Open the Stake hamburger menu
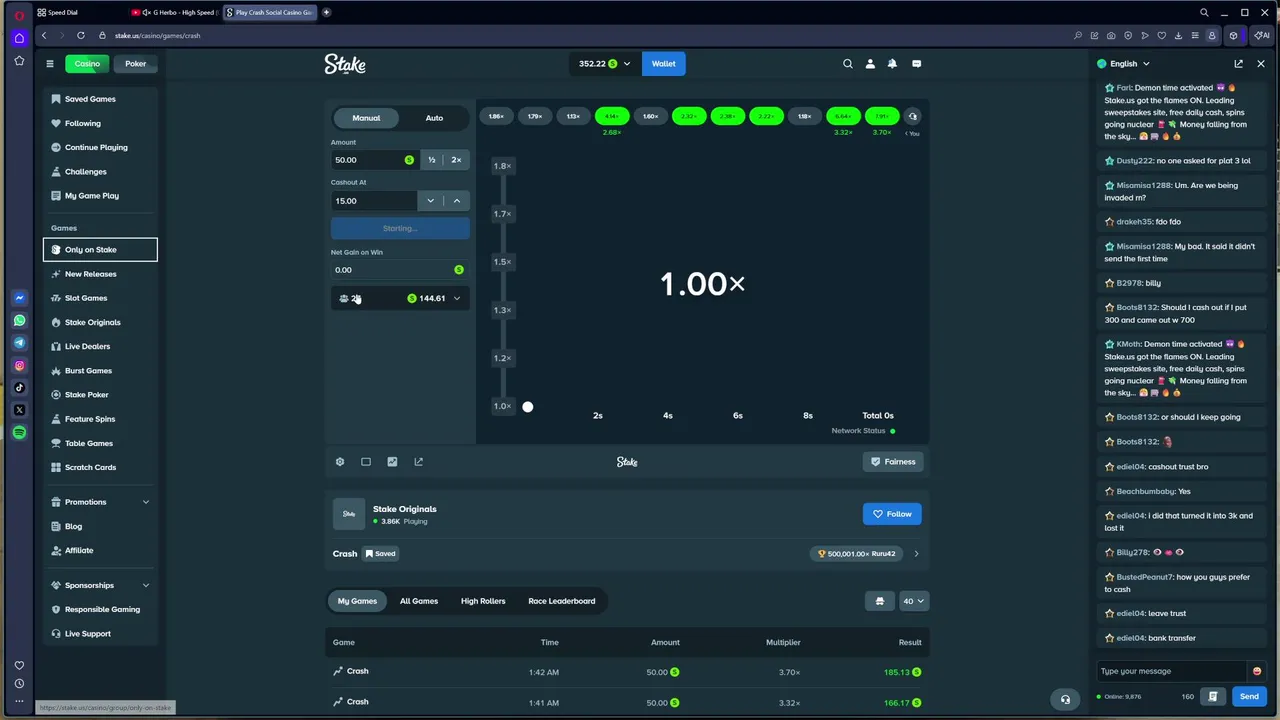The image size is (1280, 720). coord(49,64)
